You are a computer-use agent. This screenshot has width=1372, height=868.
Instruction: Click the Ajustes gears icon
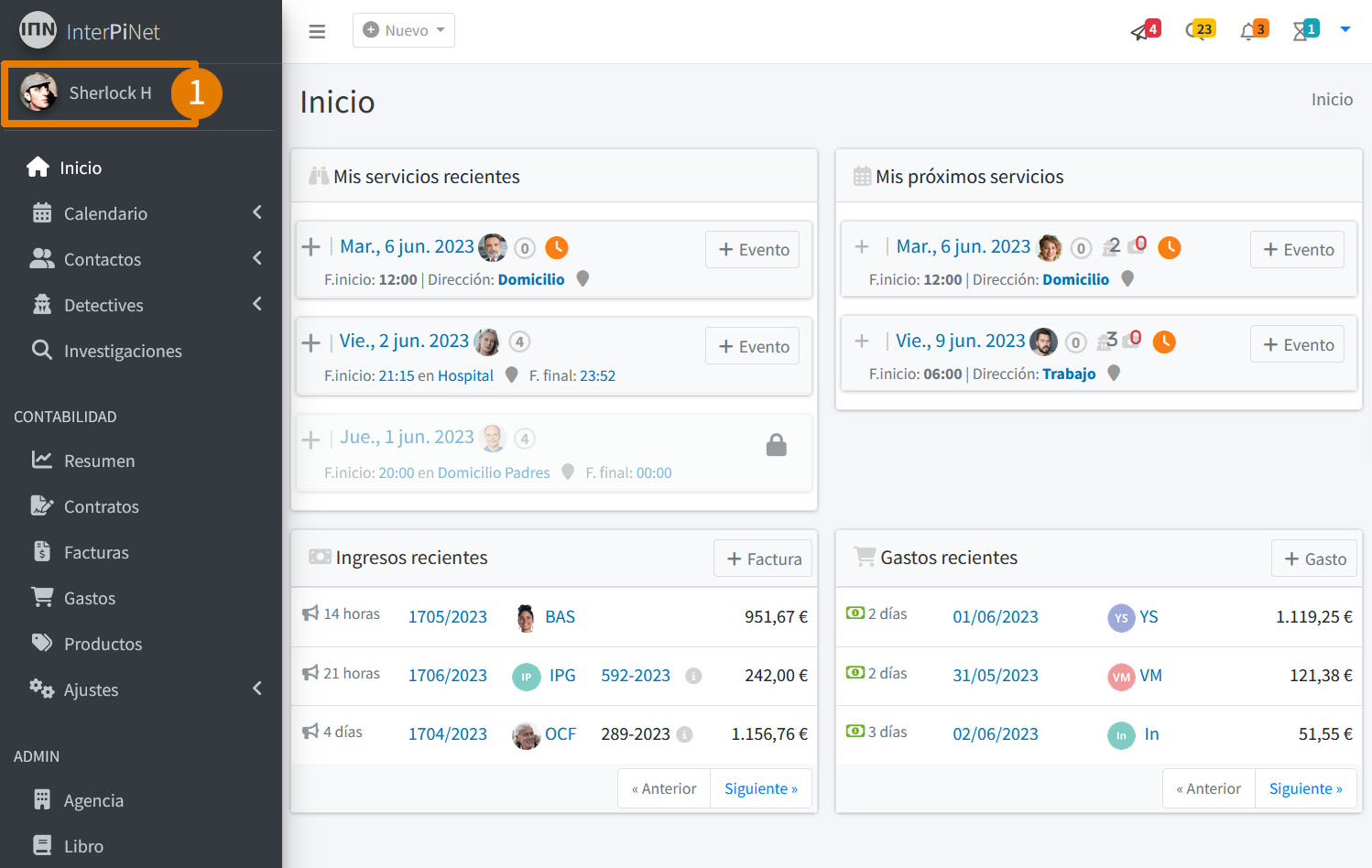[42, 689]
